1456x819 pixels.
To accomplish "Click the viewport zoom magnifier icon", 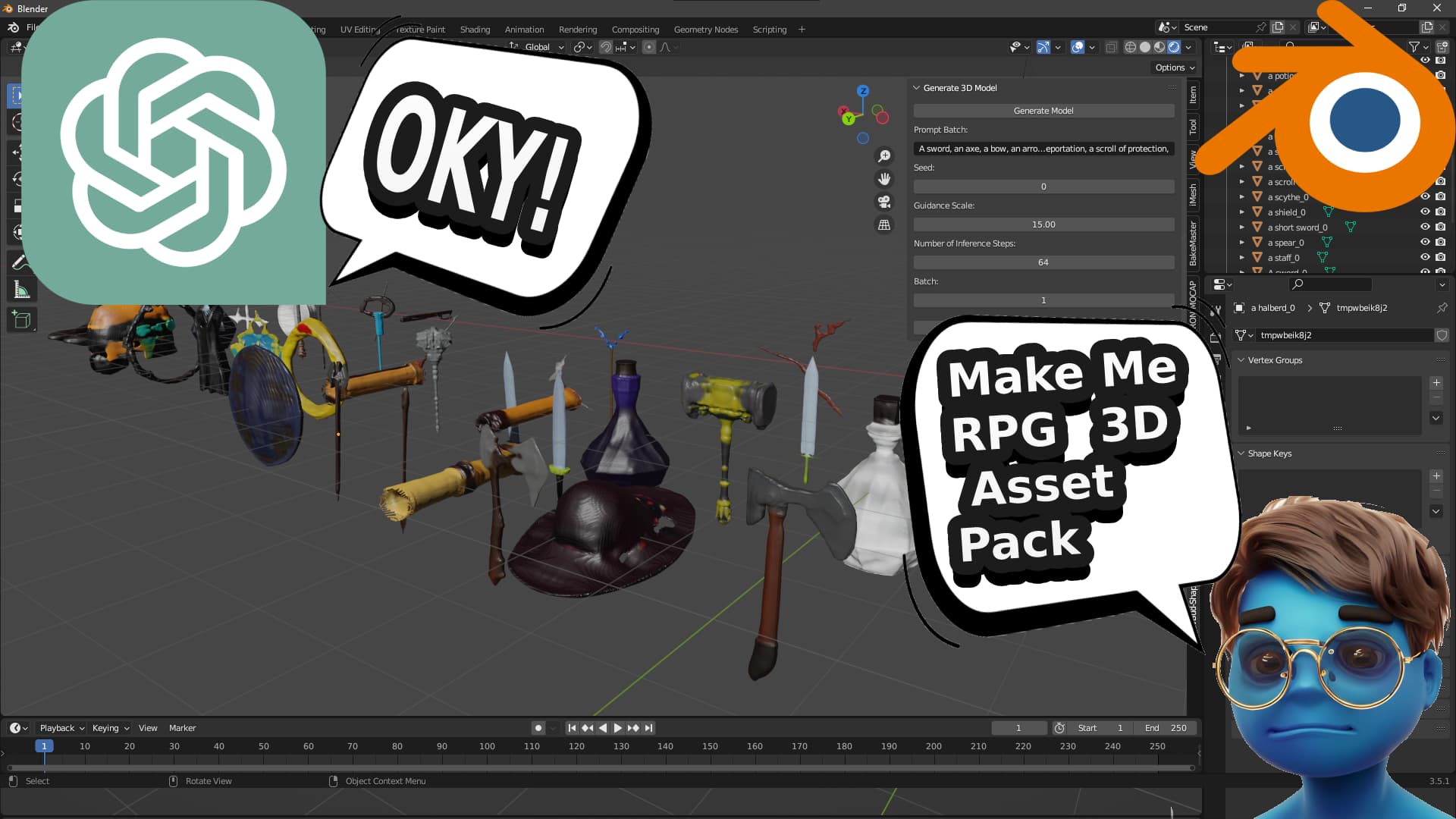I will pos(883,155).
